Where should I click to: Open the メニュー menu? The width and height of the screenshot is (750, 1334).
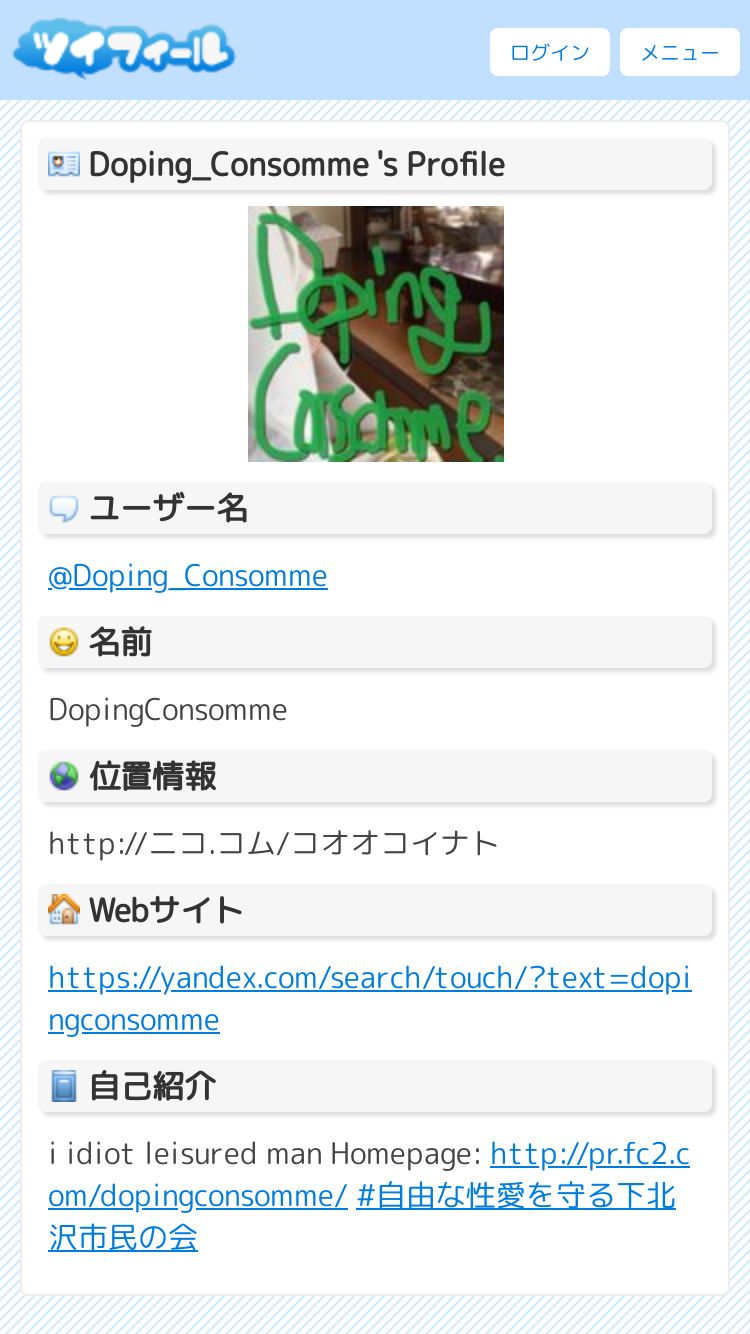click(680, 52)
